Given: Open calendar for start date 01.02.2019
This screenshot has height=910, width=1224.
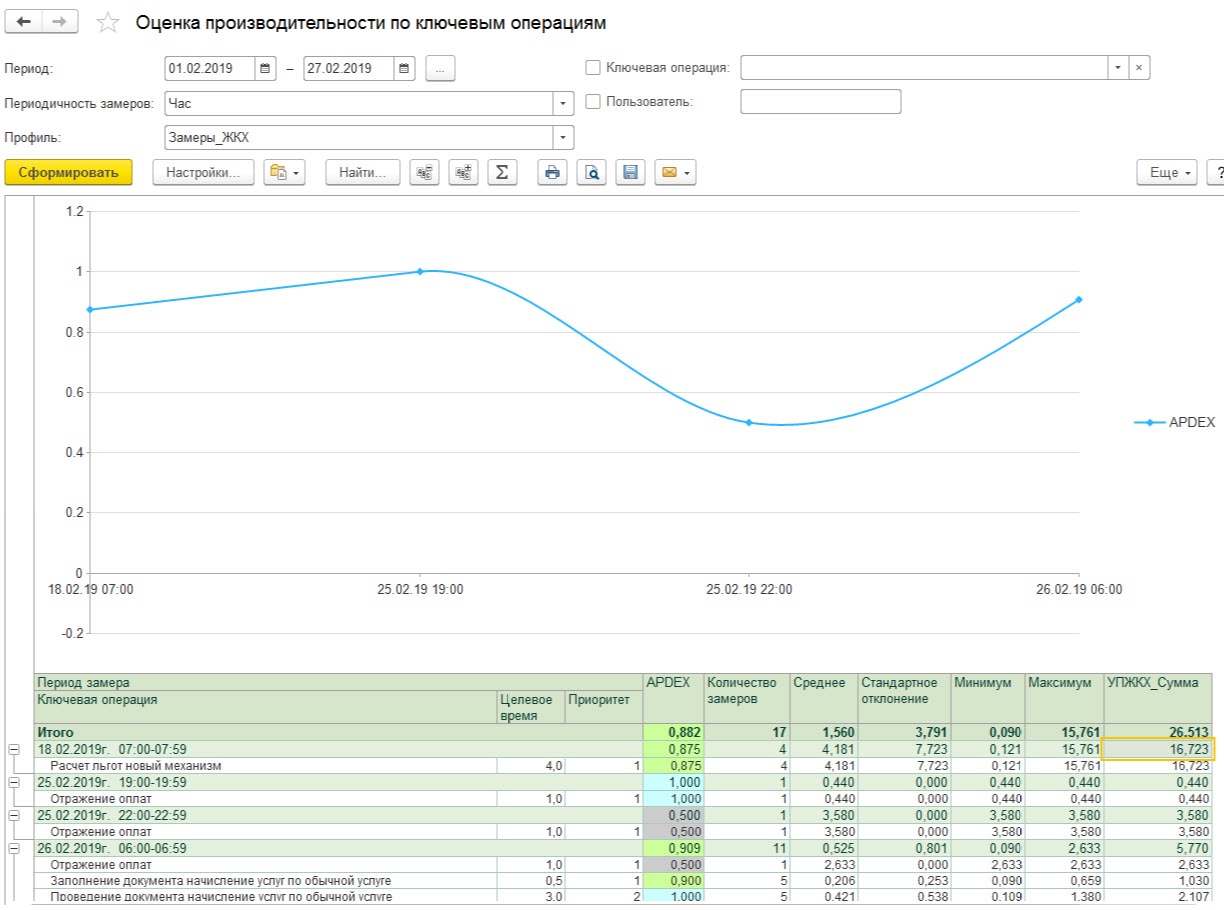Looking at the screenshot, I should pyautogui.click(x=265, y=69).
